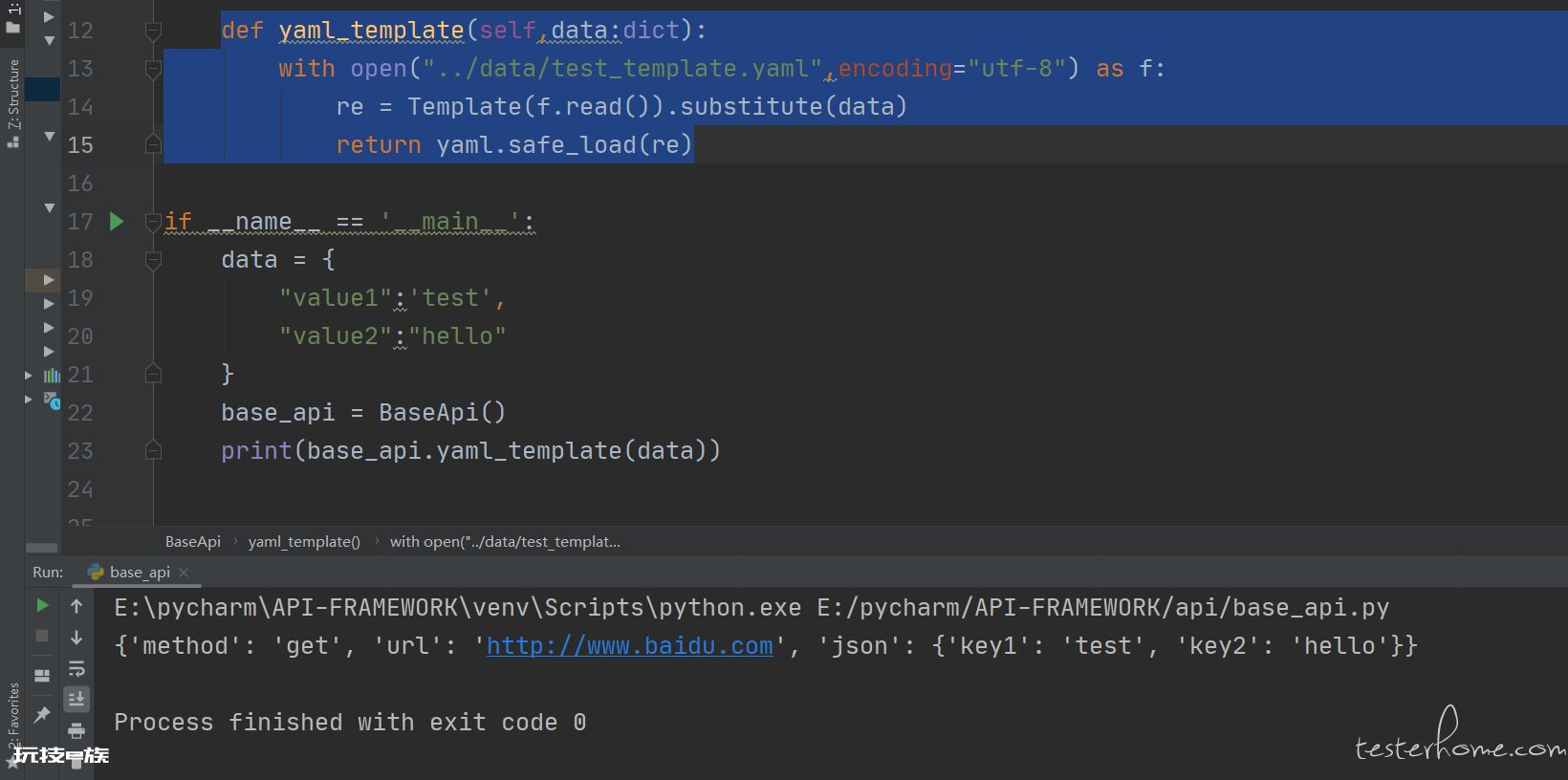Navigate to BaseApi breadcrumb
This screenshot has width=1568, height=780.
click(x=193, y=542)
